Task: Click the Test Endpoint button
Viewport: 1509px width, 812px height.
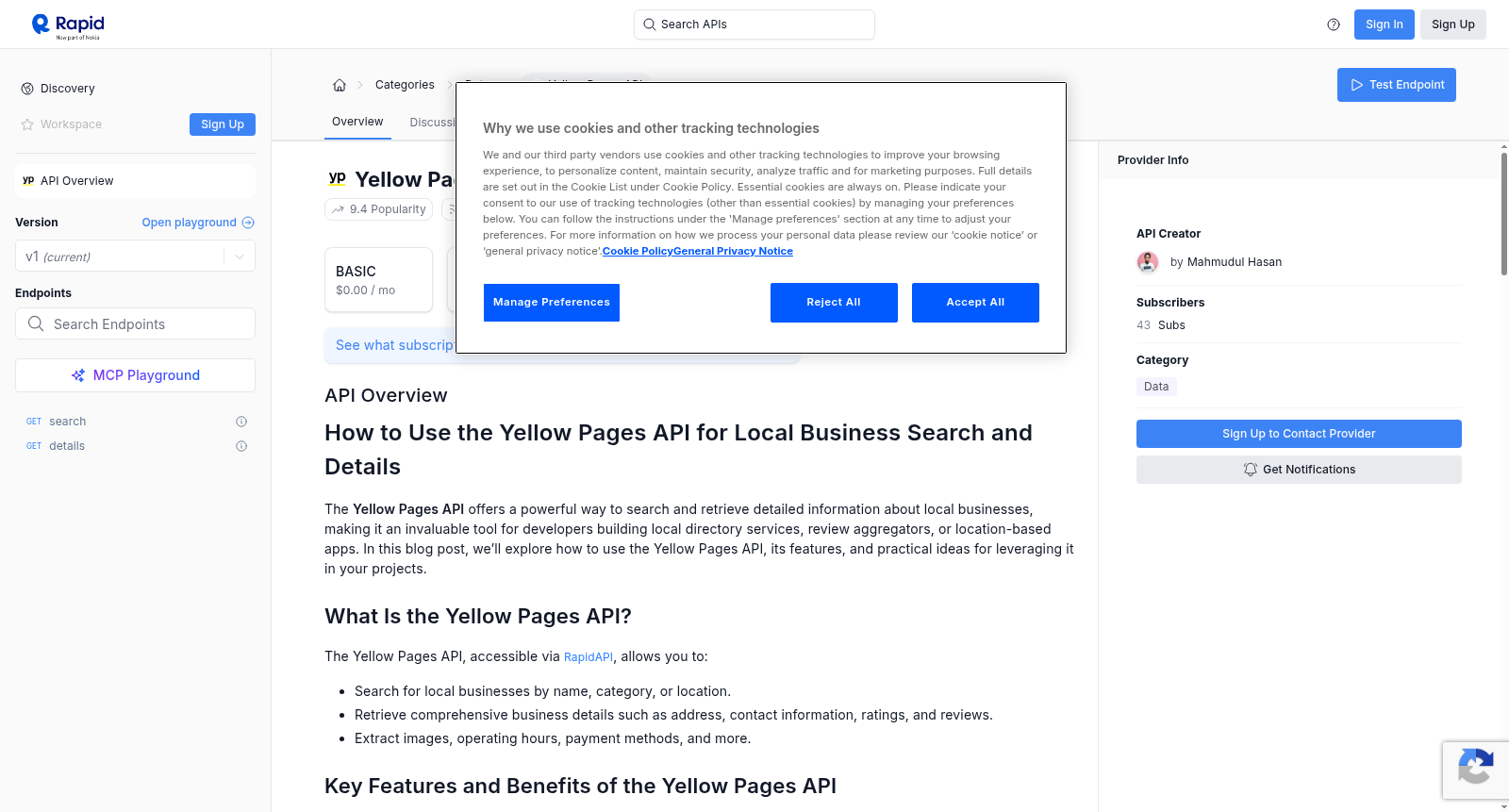Action: tap(1397, 85)
